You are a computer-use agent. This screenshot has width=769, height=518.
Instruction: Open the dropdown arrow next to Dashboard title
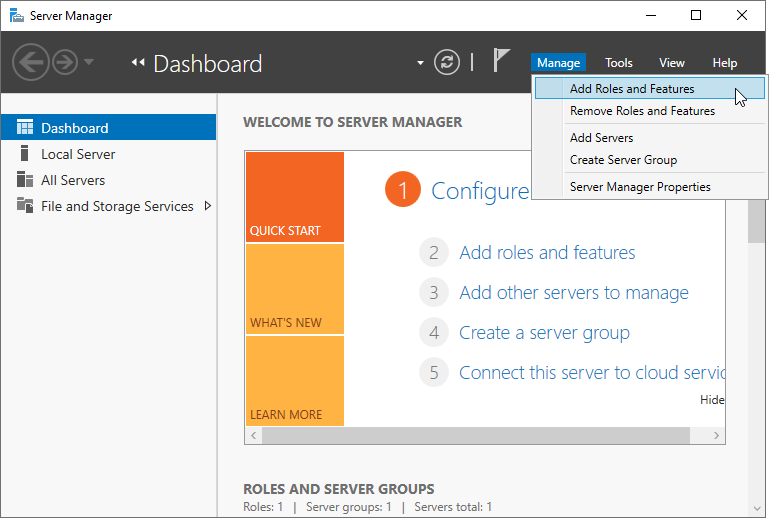tap(420, 63)
